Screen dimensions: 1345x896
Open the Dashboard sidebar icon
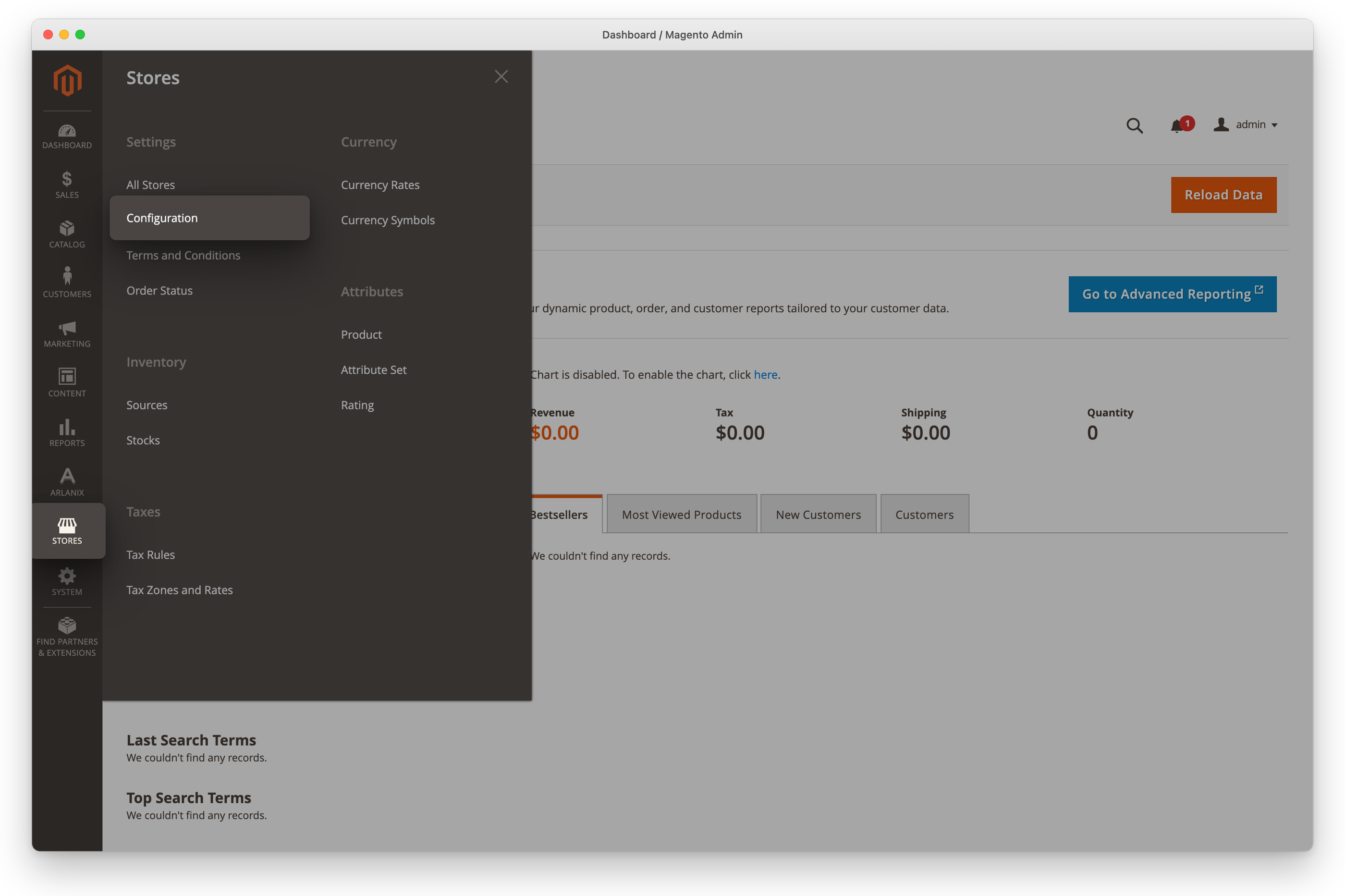pyautogui.click(x=67, y=136)
